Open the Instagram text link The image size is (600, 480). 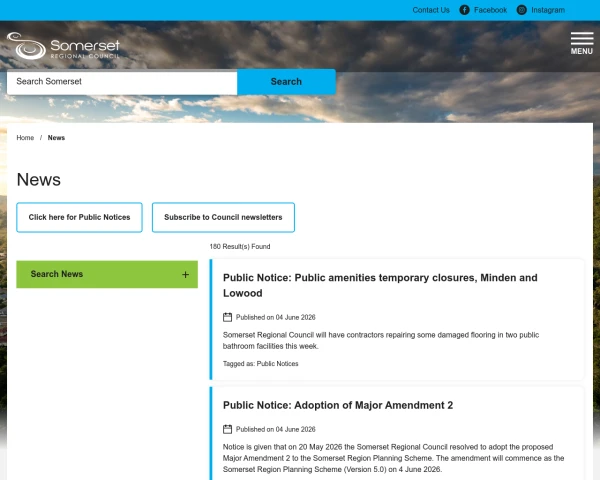(548, 10)
